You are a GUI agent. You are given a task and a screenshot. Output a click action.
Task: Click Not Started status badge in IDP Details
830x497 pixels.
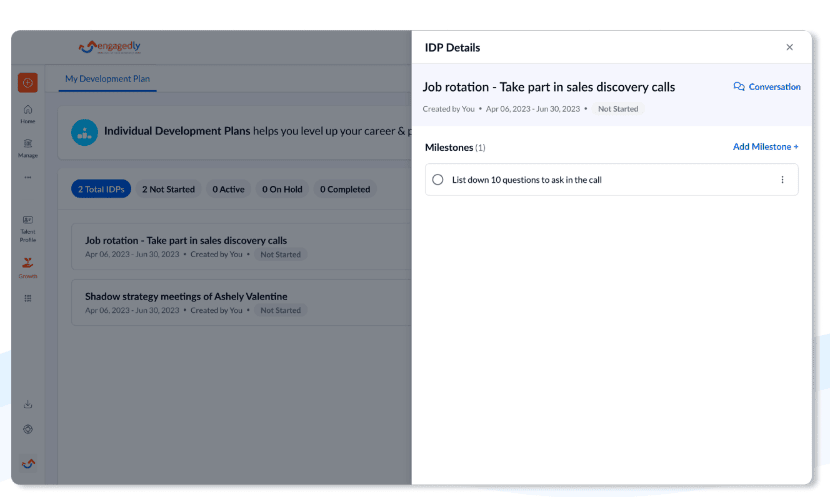click(618, 109)
